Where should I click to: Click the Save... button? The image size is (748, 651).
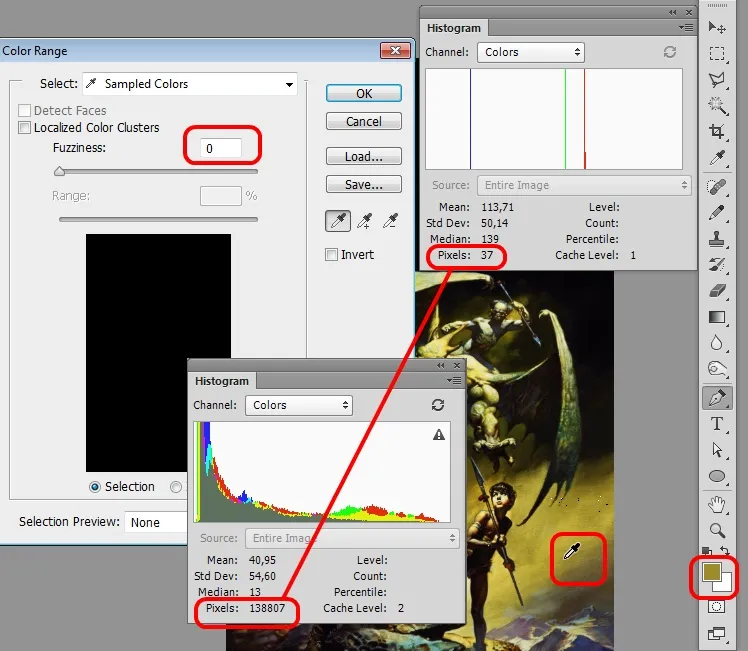pyautogui.click(x=364, y=185)
